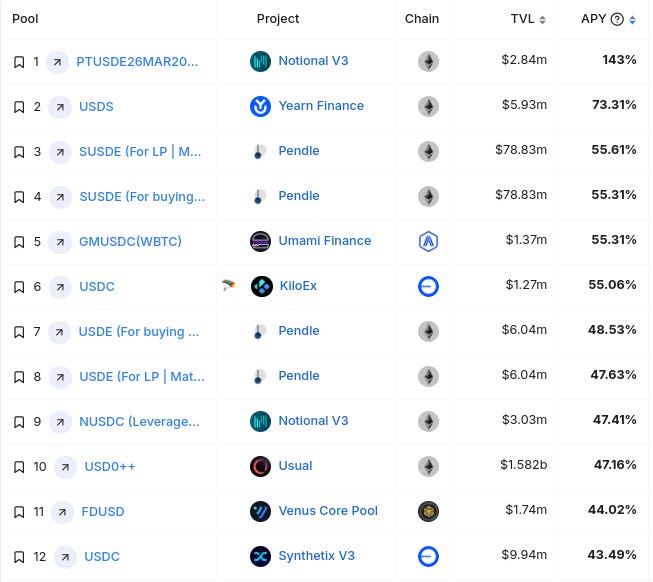
Task: Open external link arrow for FDUSD pool
Action: (x=62, y=512)
